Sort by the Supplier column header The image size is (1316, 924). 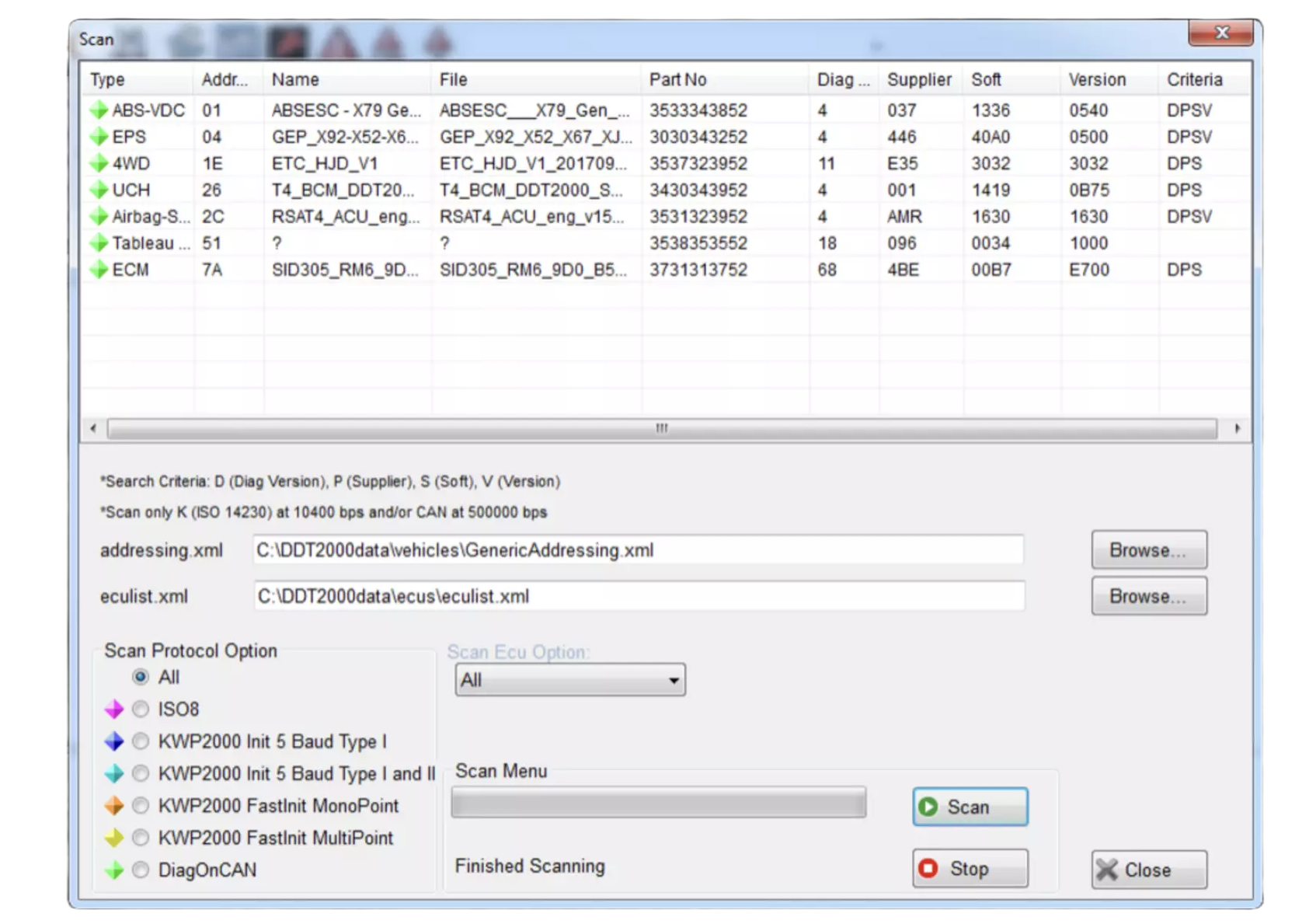click(921, 79)
